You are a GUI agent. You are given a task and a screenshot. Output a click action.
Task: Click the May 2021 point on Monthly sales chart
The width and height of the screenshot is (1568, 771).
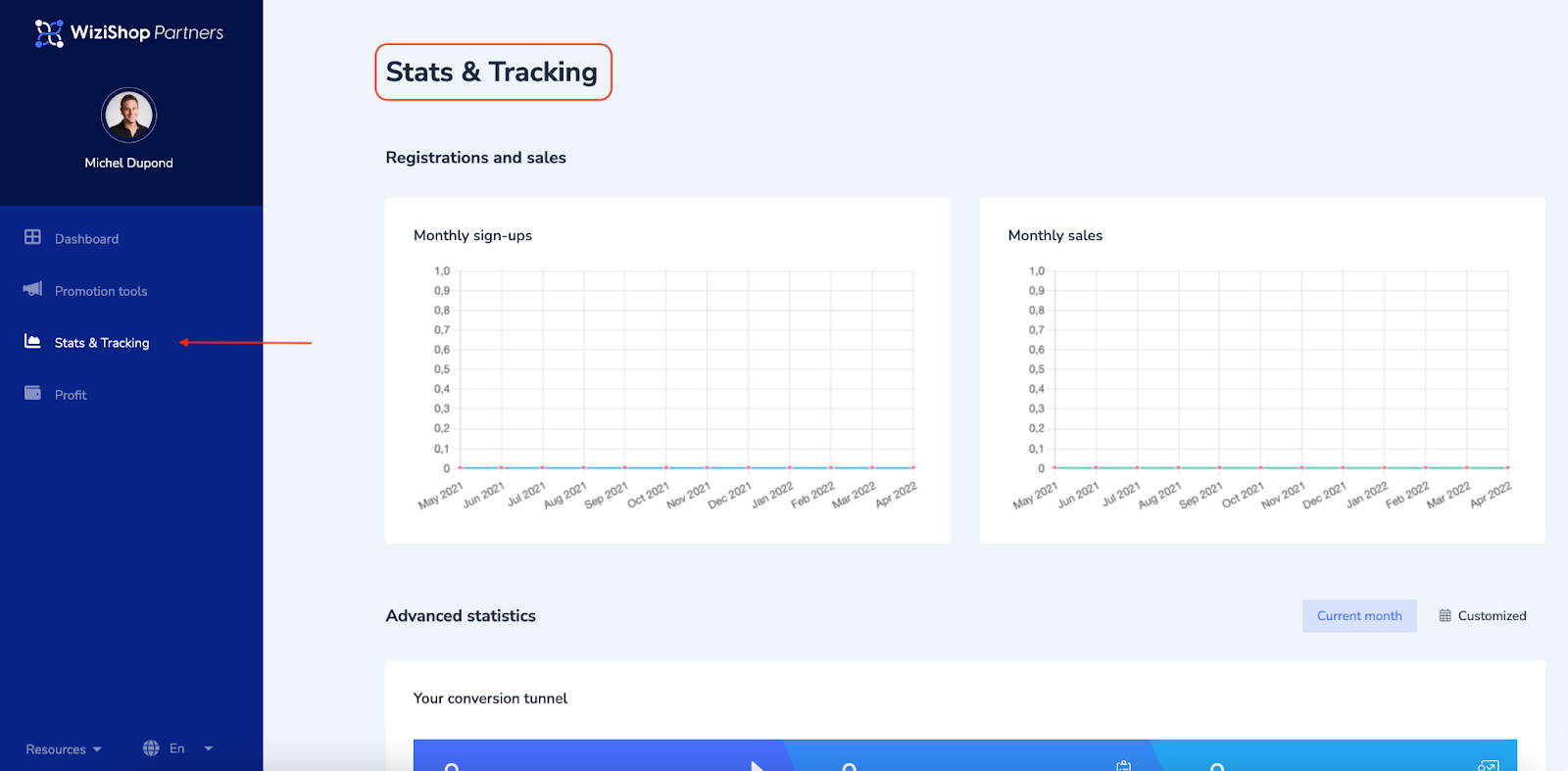(x=1054, y=468)
